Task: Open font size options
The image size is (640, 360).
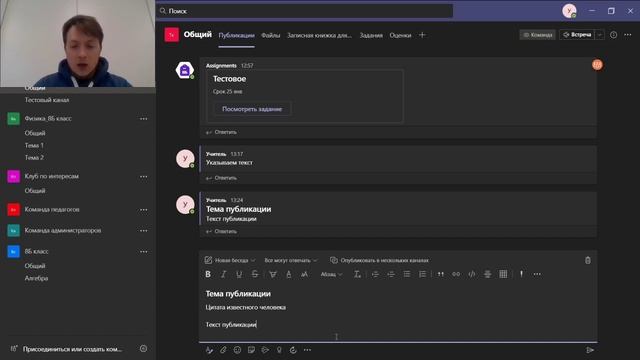Action: (304, 274)
